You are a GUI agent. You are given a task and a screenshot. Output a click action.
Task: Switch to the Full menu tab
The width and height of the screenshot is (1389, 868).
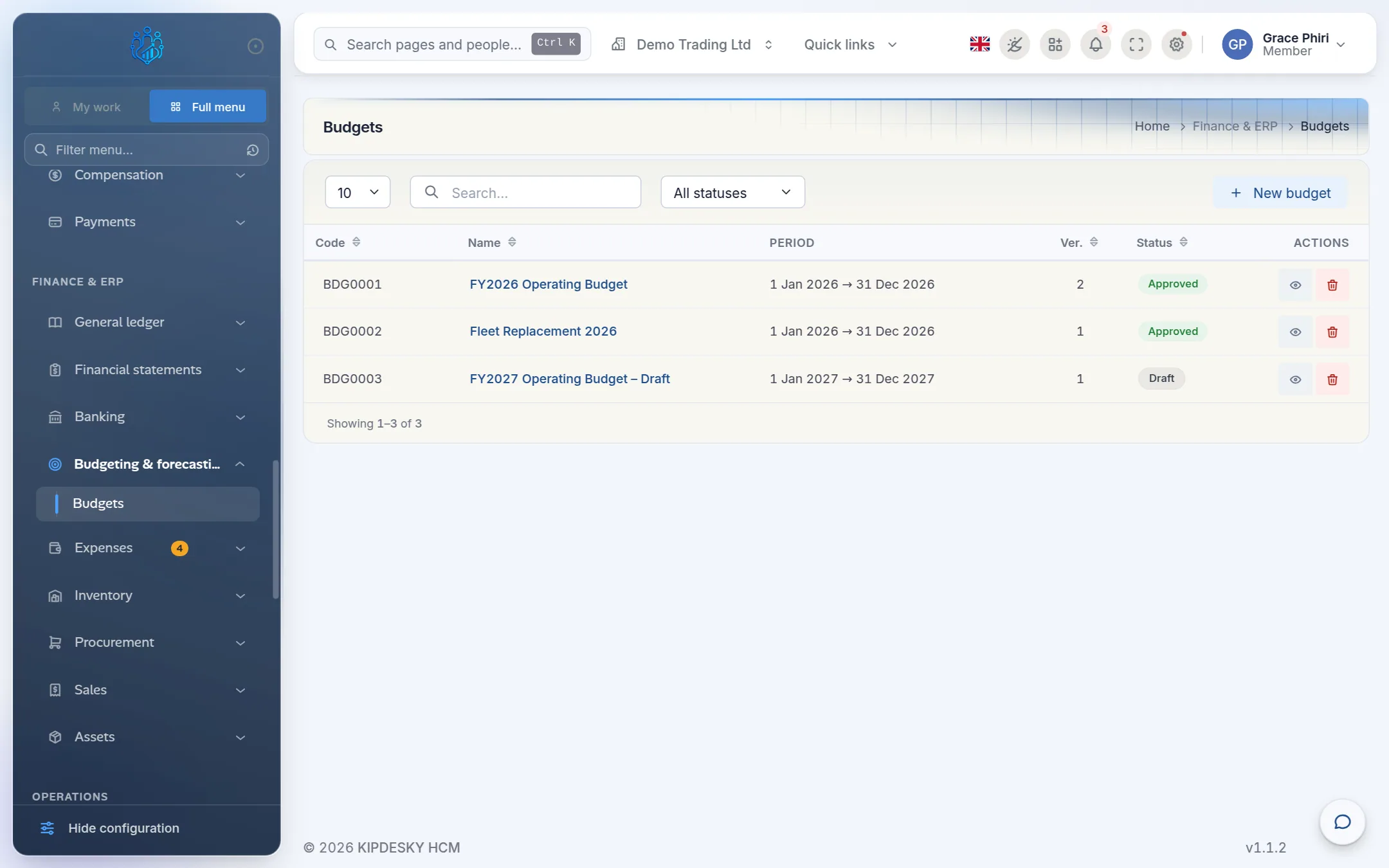[x=208, y=107]
